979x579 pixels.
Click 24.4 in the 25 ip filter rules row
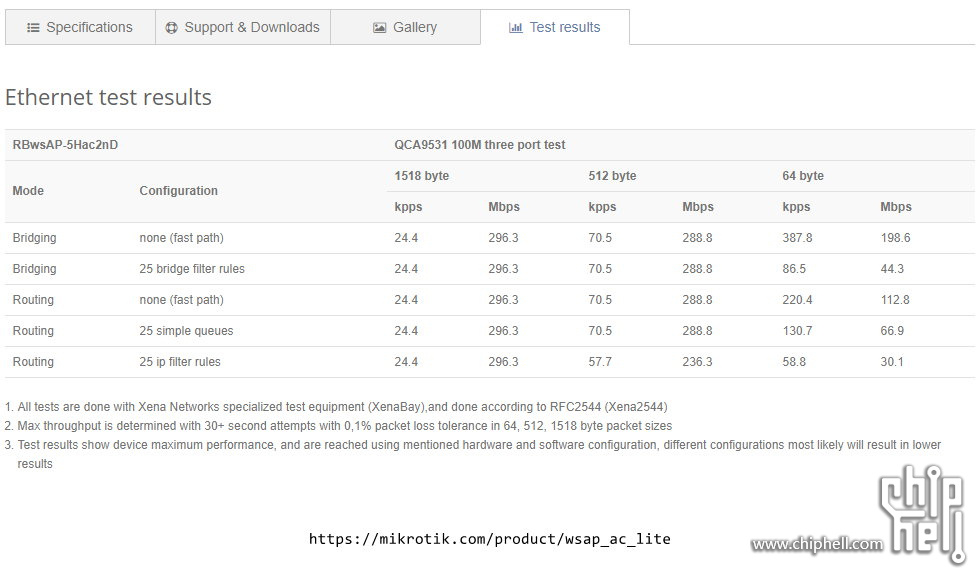(x=406, y=362)
